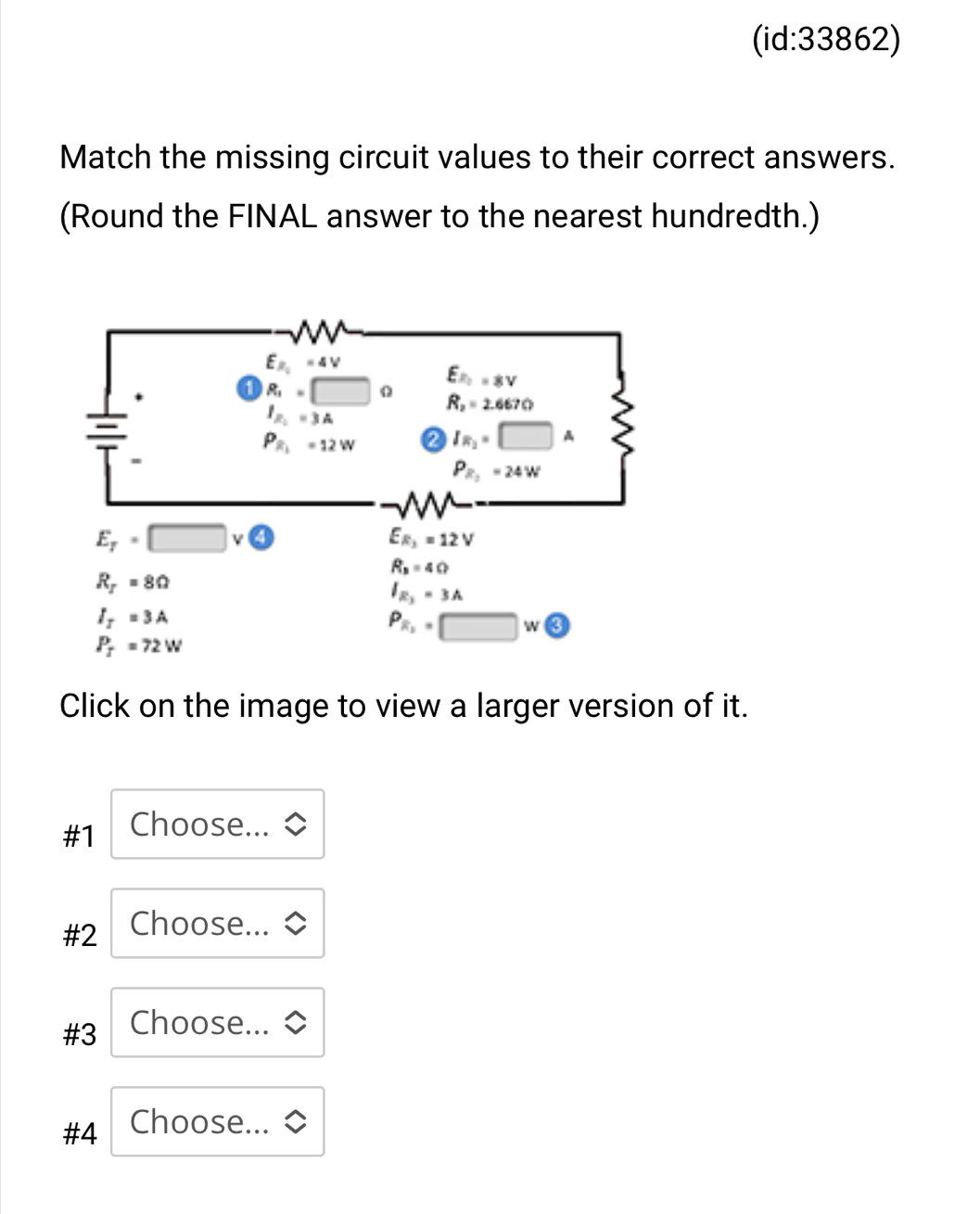Select the blank answer box for IR2 amps
The height and width of the screenshot is (1214, 980).
click(524, 436)
